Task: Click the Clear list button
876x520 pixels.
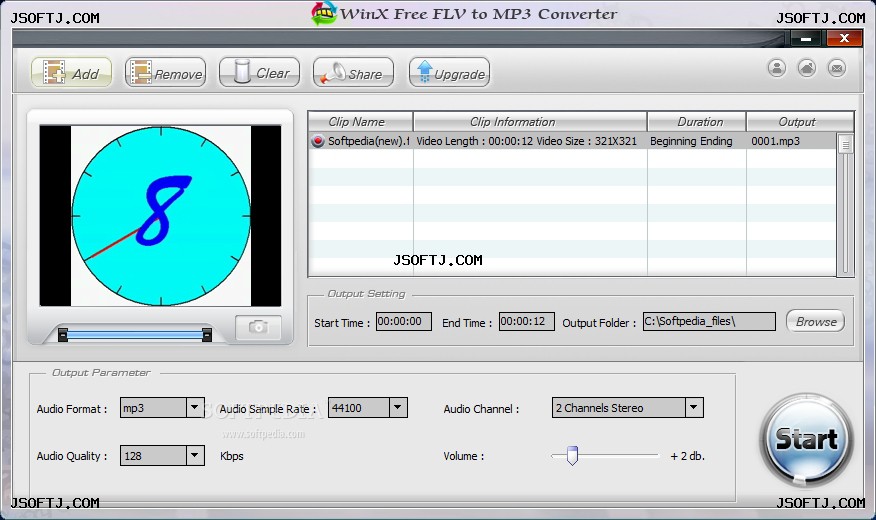Action: pyautogui.click(x=259, y=73)
